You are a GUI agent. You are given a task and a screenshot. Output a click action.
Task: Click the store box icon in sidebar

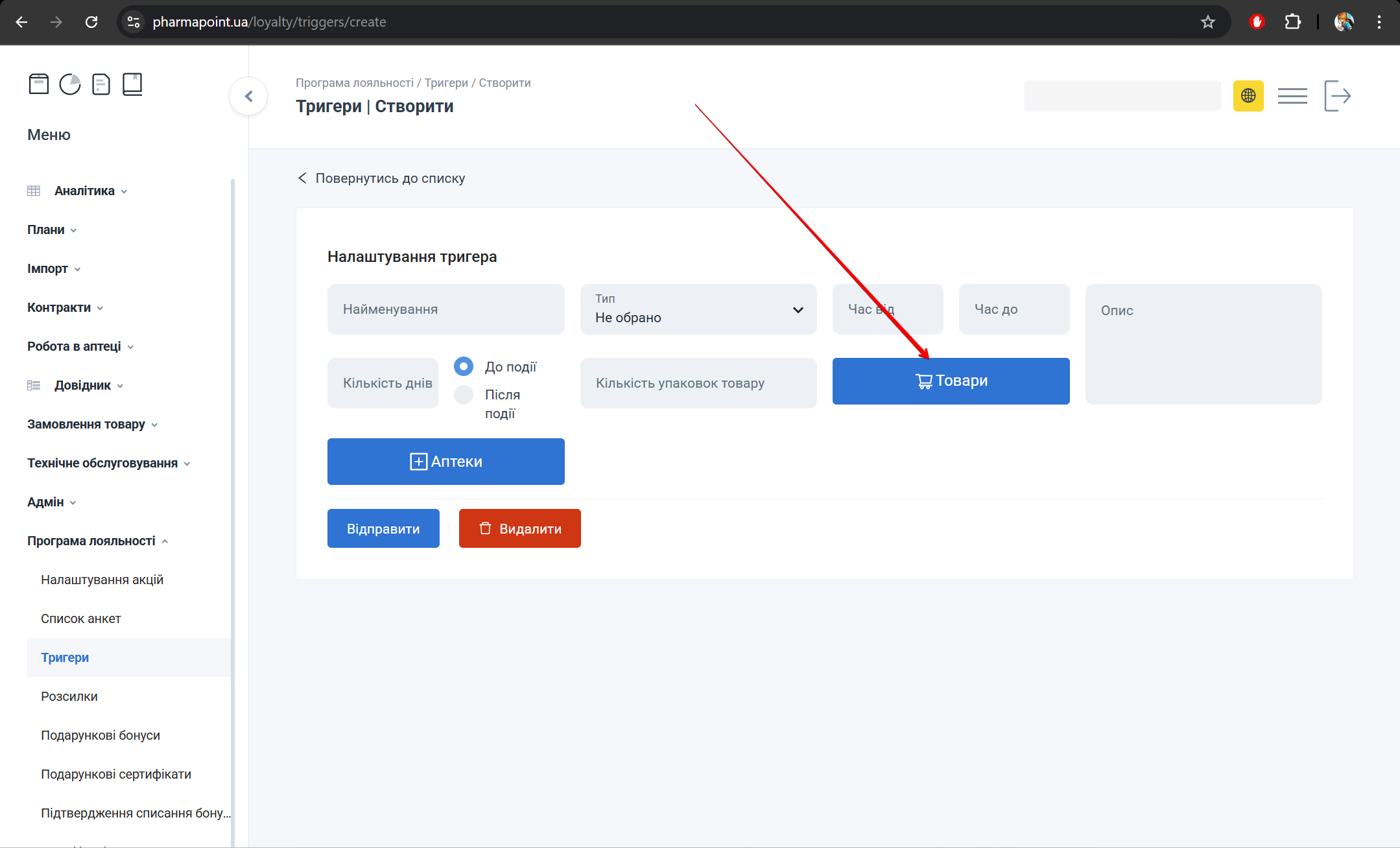pyautogui.click(x=39, y=84)
